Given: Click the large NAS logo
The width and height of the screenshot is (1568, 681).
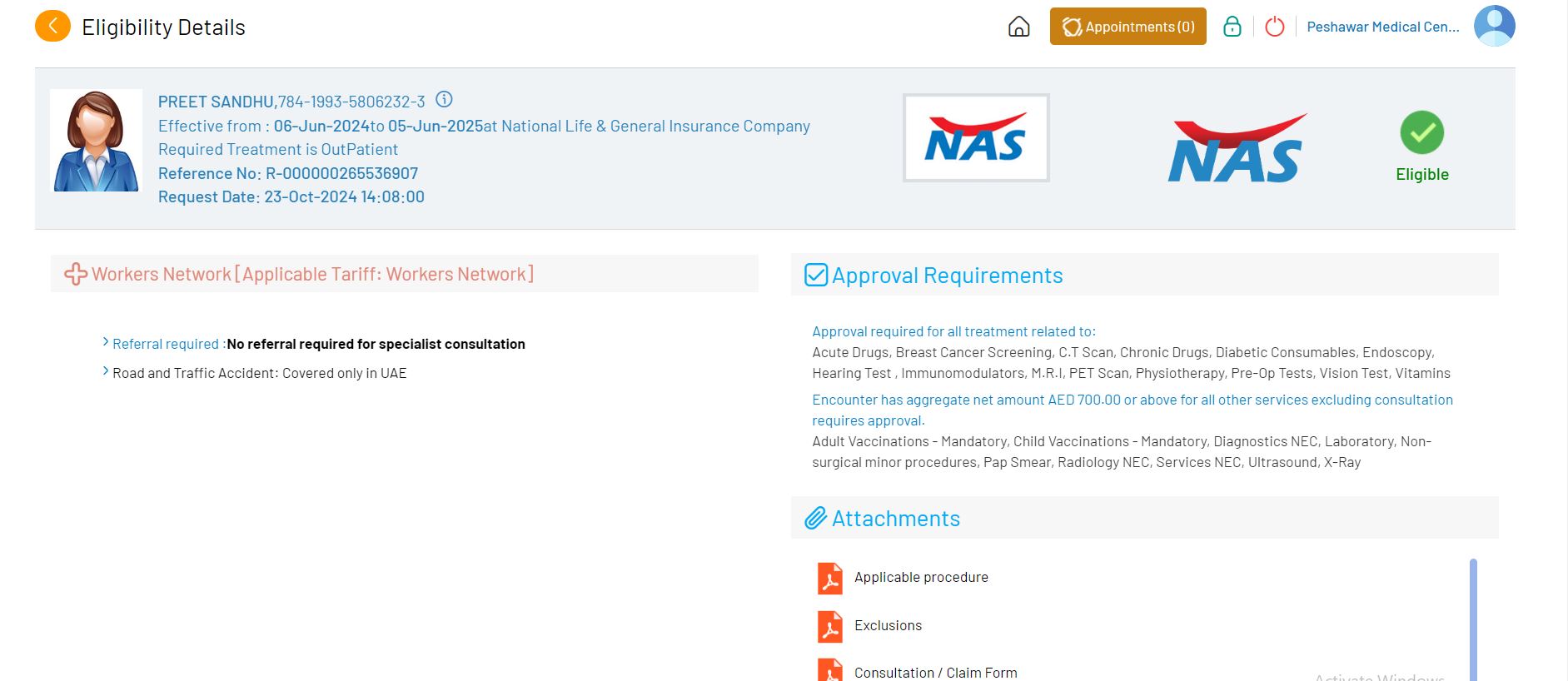Looking at the screenshot, I should [1237, 148].
